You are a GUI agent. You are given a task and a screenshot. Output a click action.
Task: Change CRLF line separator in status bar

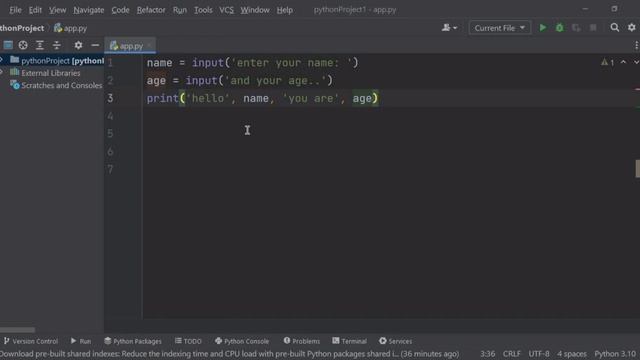pos(511,354)
